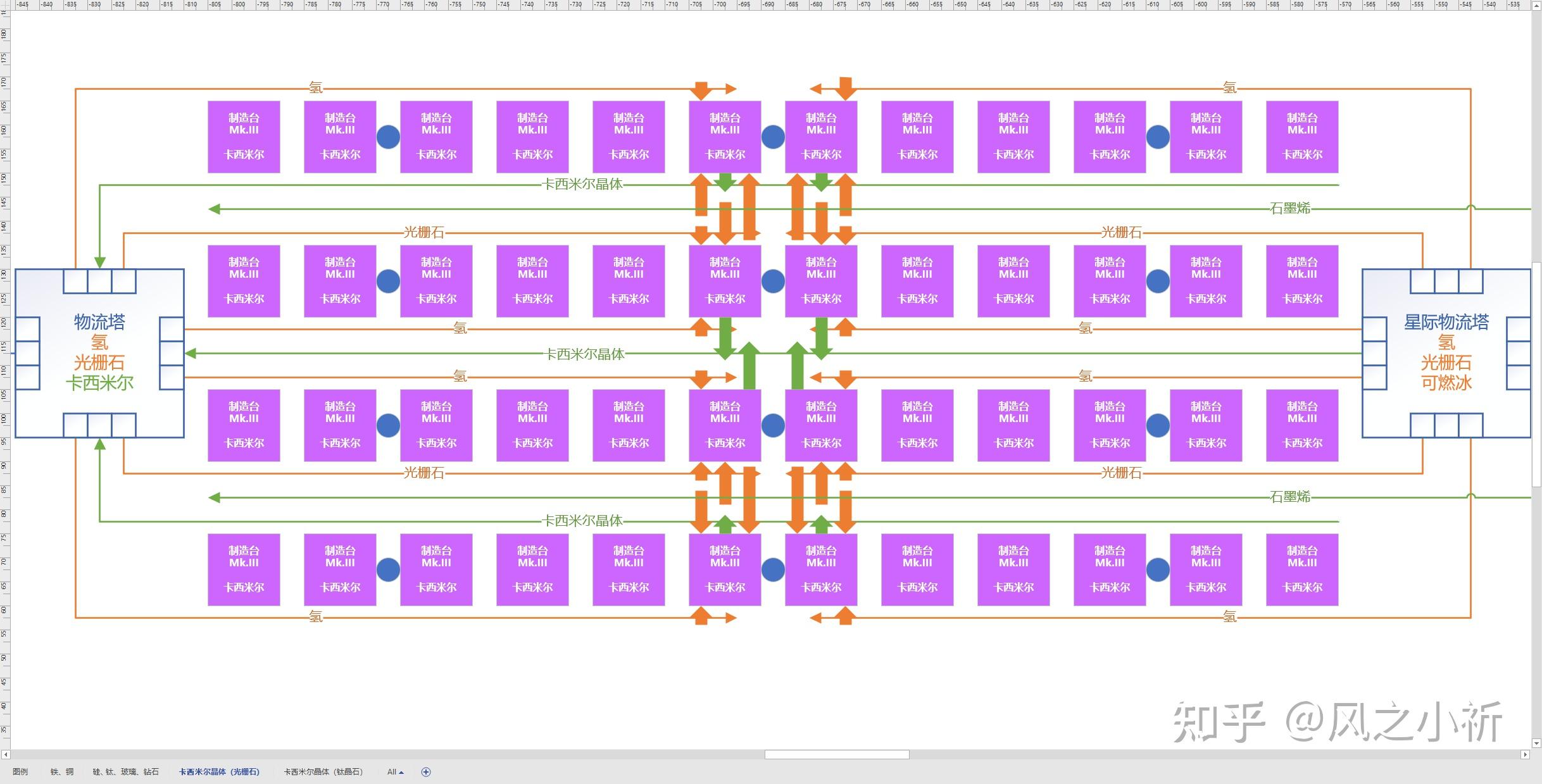1542x784 pixels.
Task: Open the 硅、钛、玻璃、钻石 page tab
Action: [126, 772]
